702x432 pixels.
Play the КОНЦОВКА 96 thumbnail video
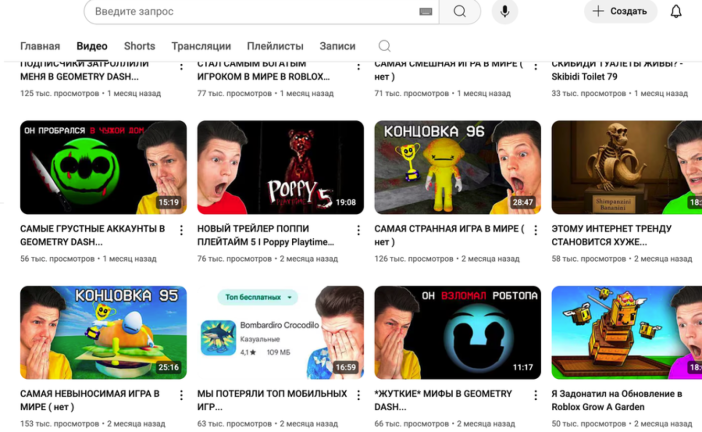pos(457,167)
